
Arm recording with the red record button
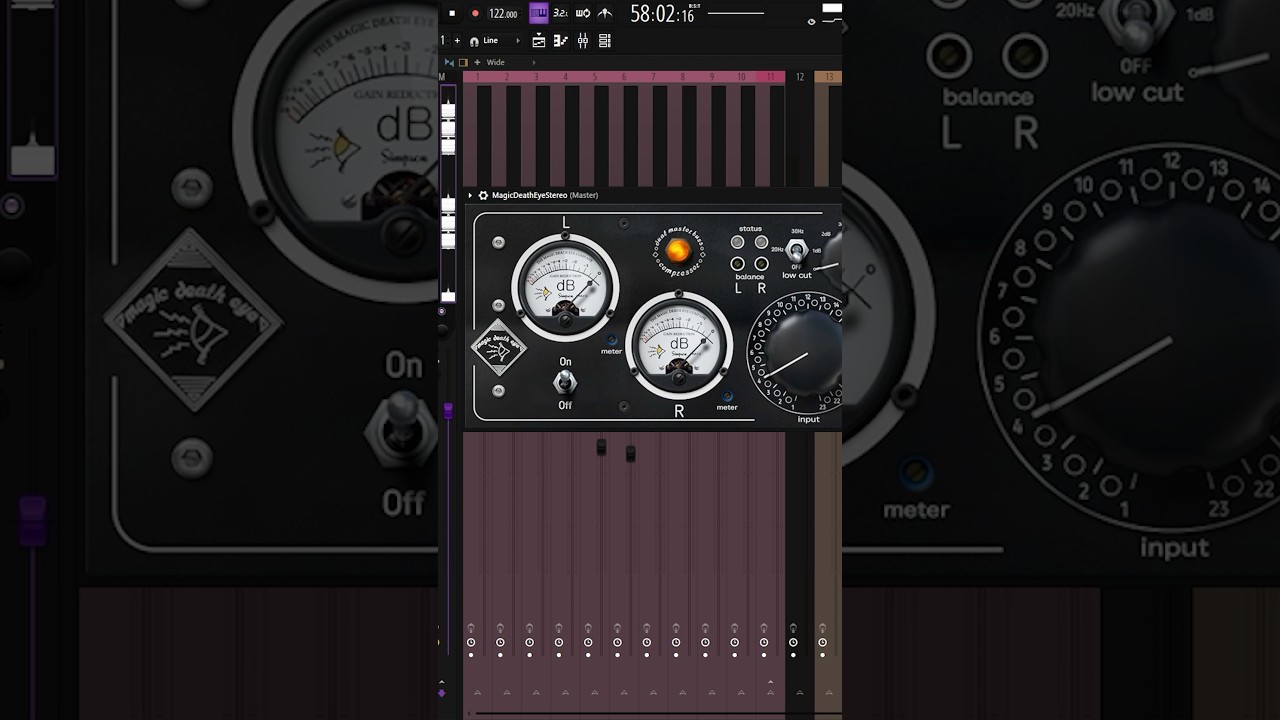(475, 13)
